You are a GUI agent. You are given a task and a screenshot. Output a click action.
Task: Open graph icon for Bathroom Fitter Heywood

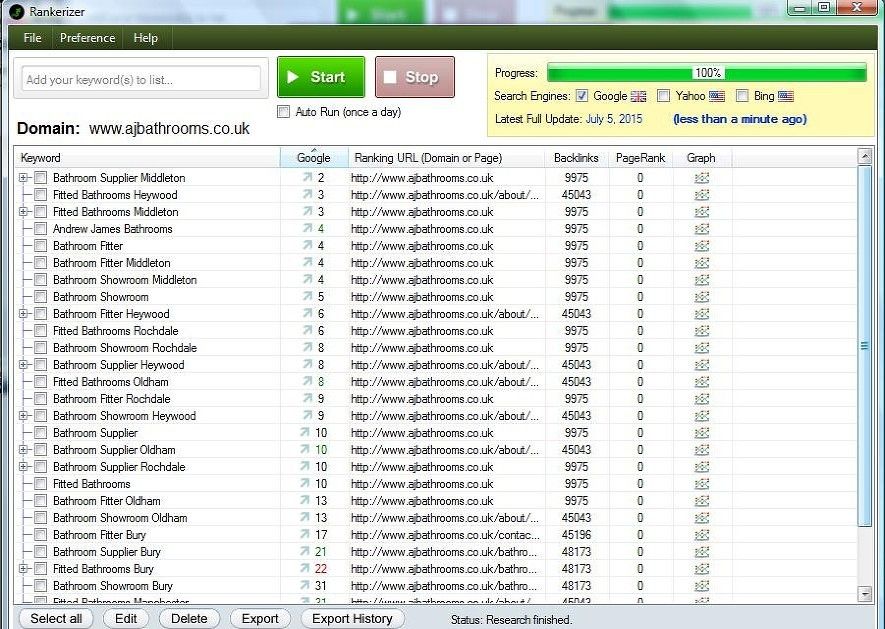(x=702, y=314)
